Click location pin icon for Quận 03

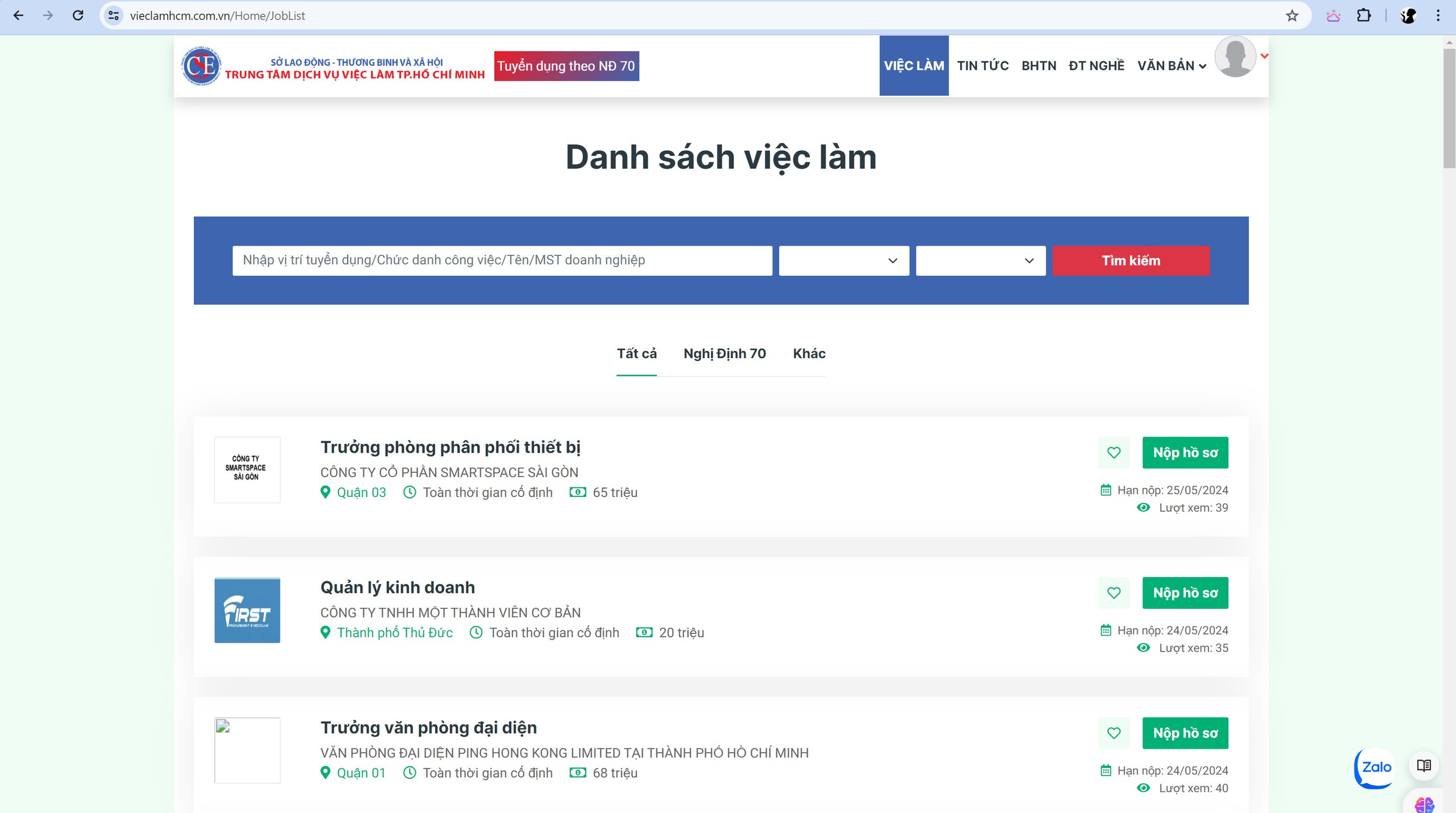click(x=325, y=492)
